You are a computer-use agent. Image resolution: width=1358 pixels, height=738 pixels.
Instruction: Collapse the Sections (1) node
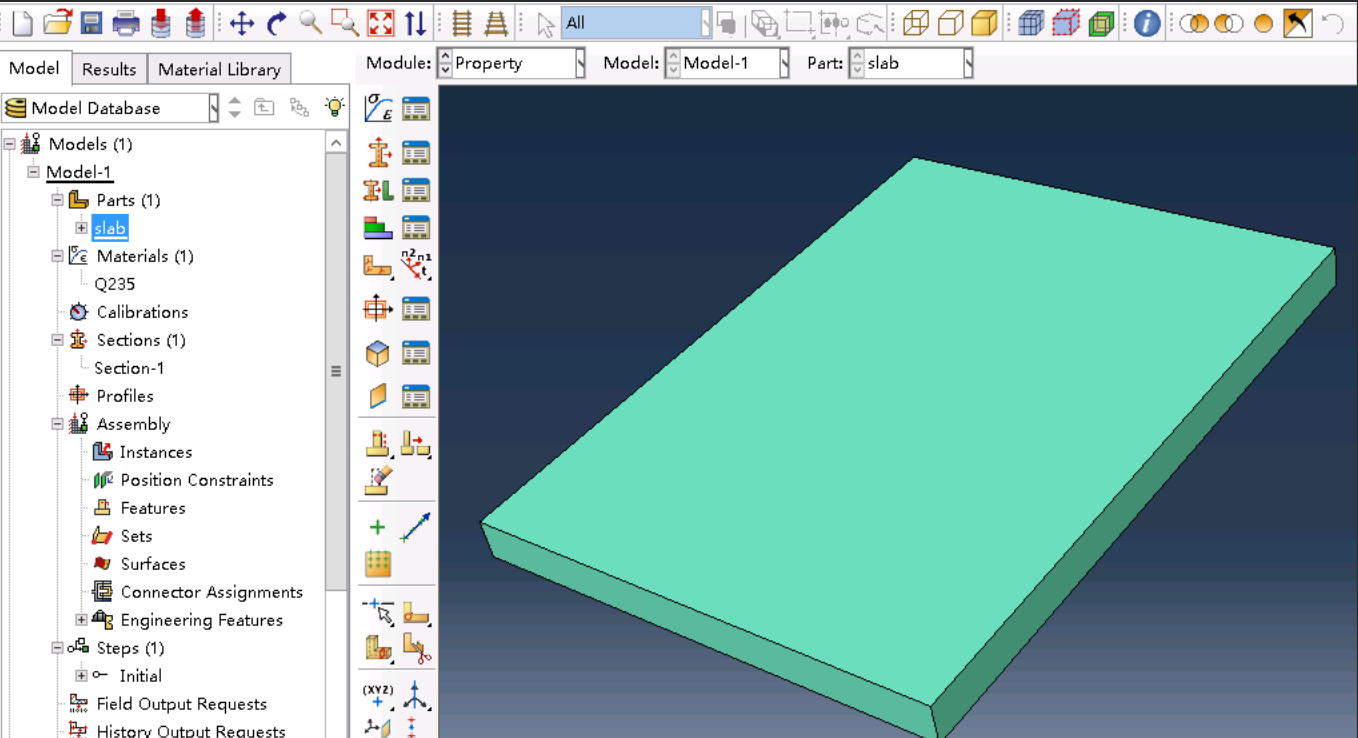[58, 340]
